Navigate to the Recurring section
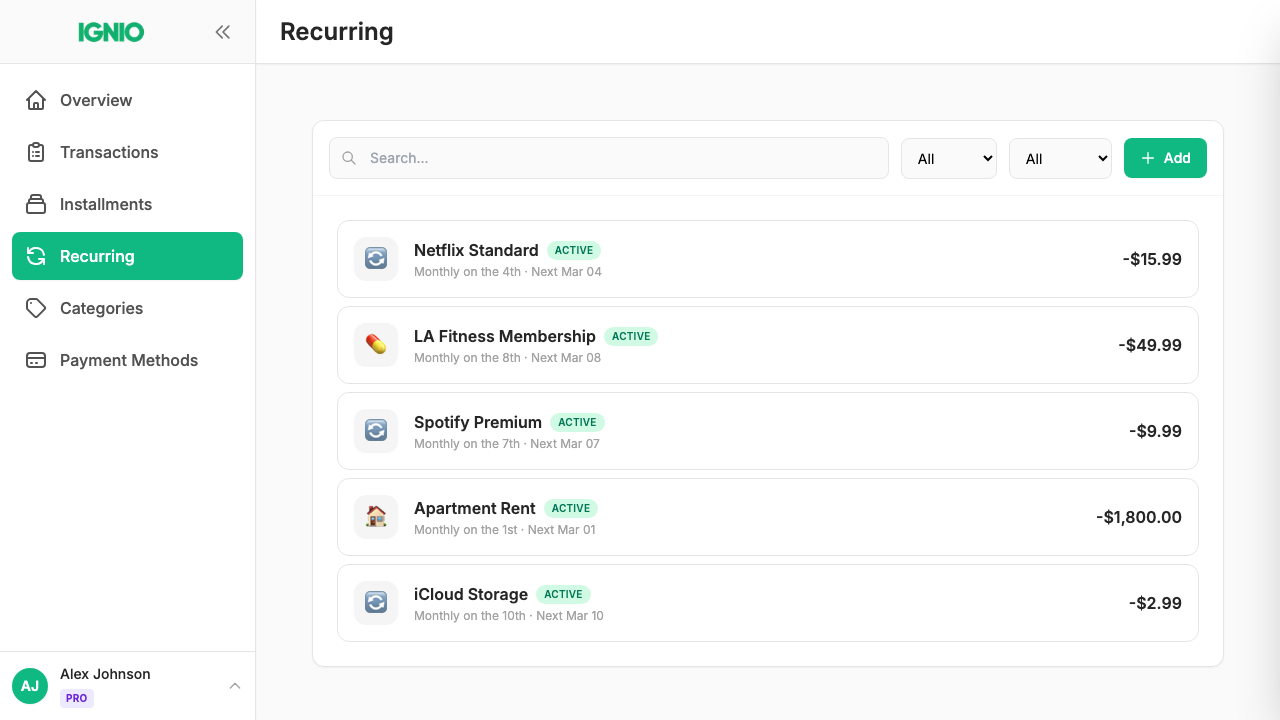This screenshot has width=1280, height=720. click(x=97, y=256)
